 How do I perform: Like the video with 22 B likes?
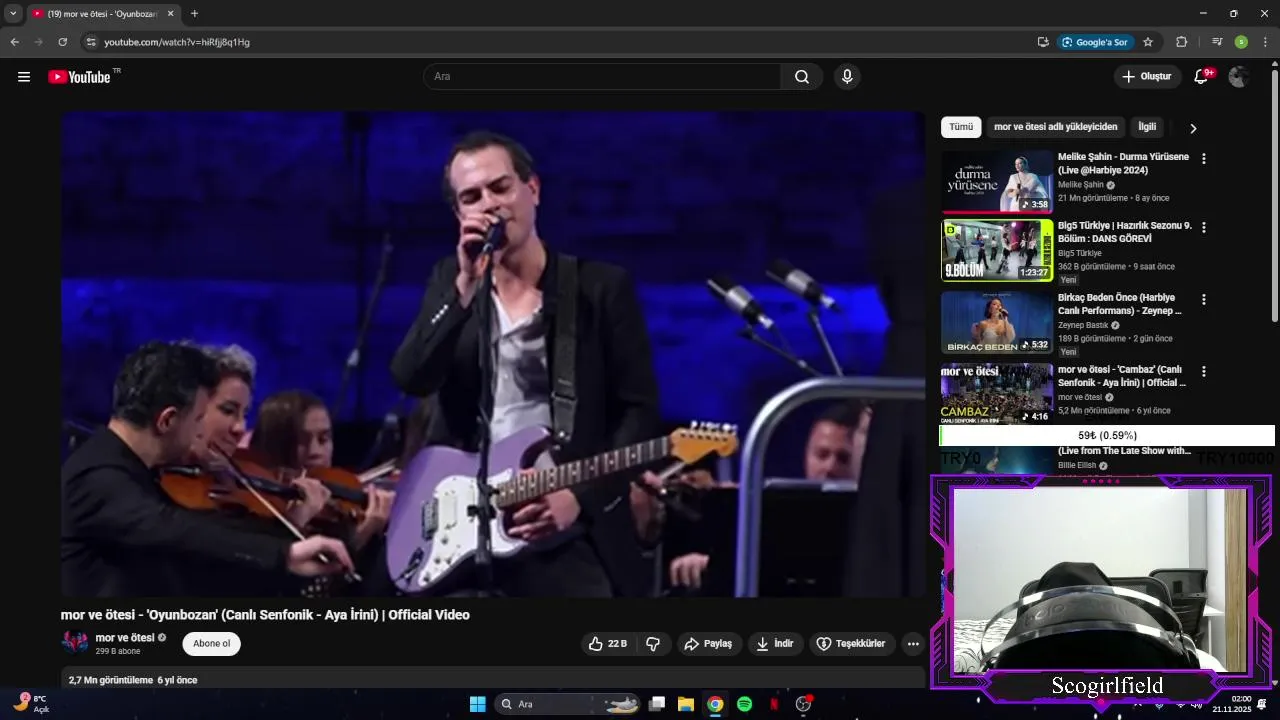coord(608,644)
